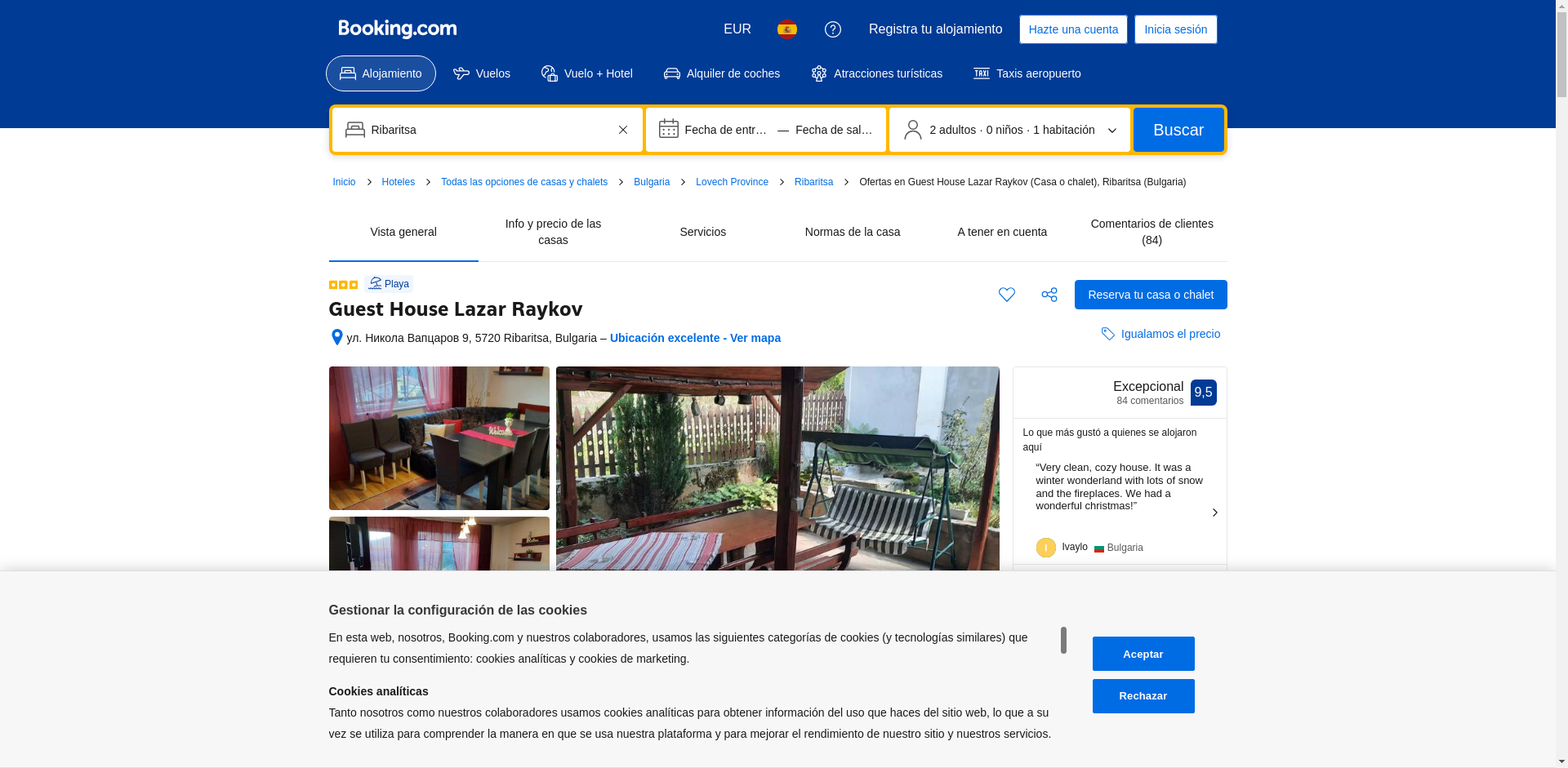Open the help question mark icon
Screen dimensions: 1568x768
(832, 29)
